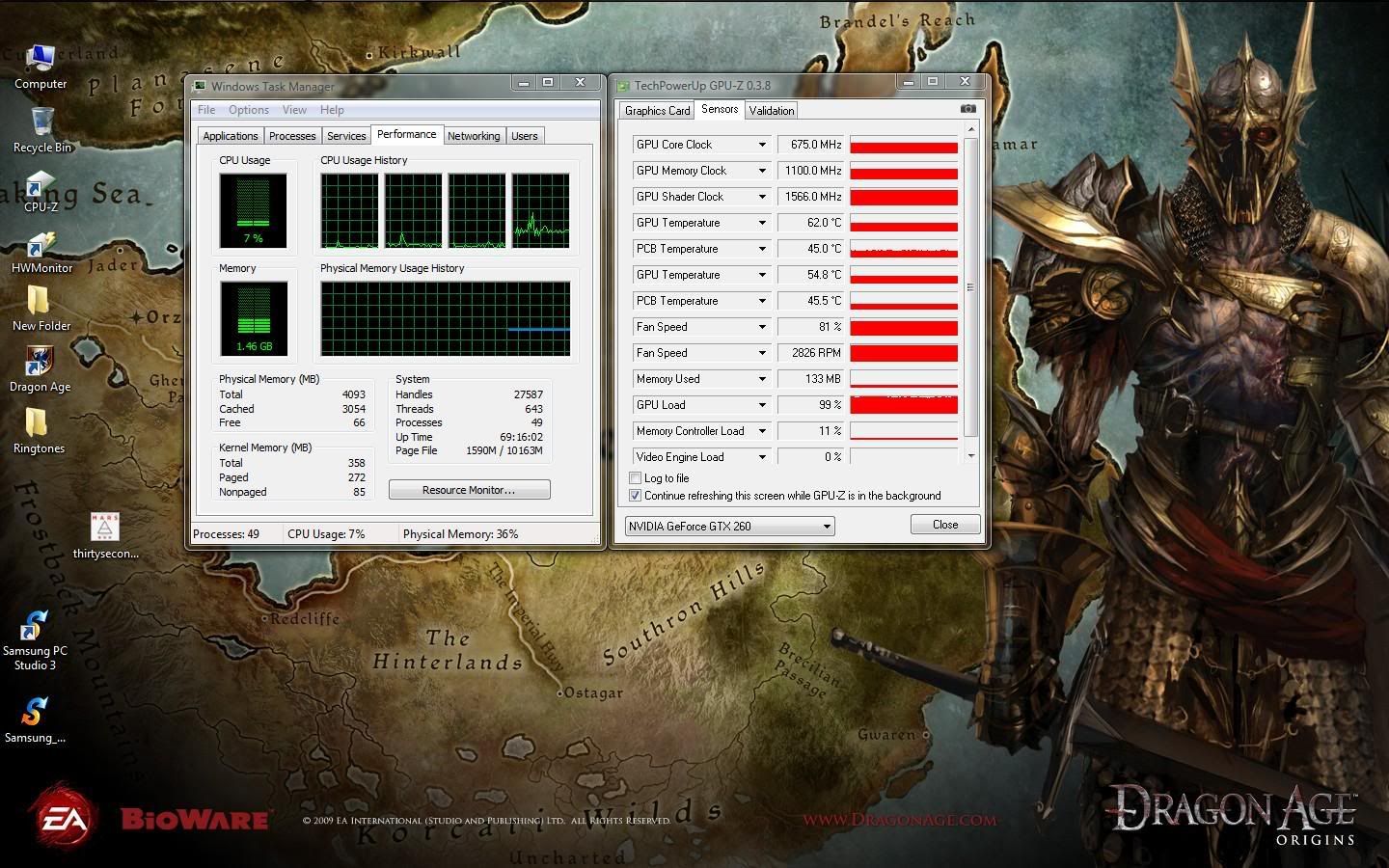
Task: Select the HWMonitor desktop icon
Action: click(41, 250)
